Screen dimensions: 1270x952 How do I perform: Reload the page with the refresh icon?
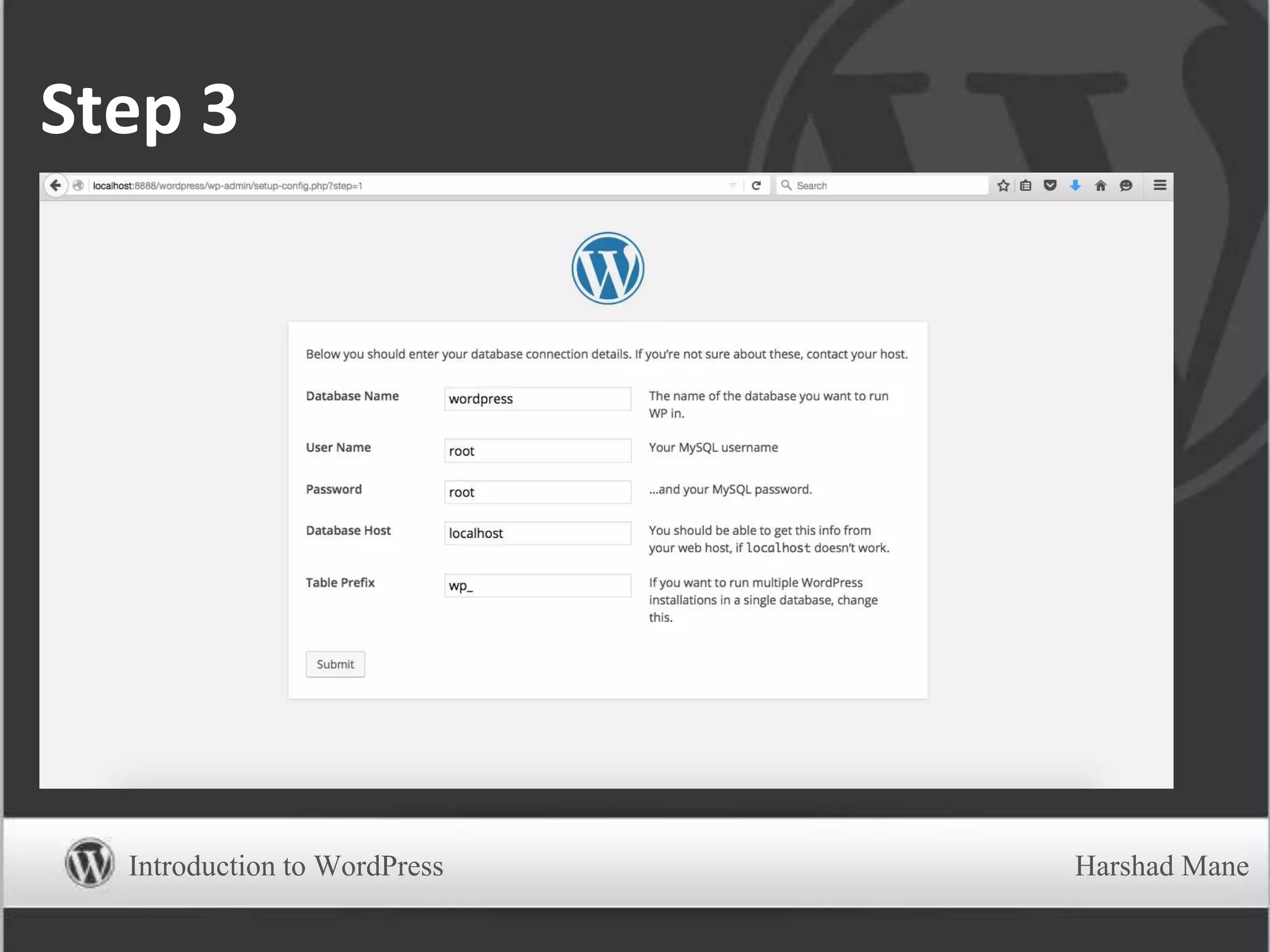(x=756, y=185)
